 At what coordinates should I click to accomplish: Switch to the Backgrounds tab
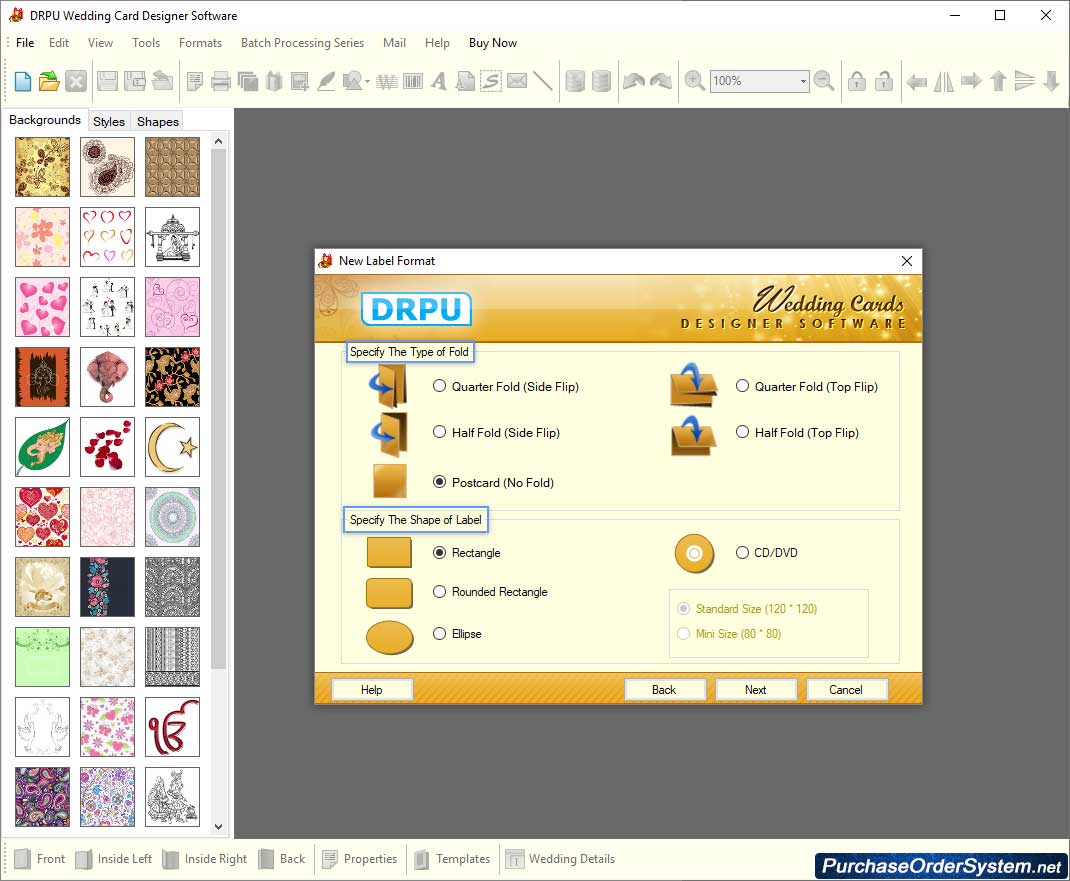pyautogui.click(x=45, y=119)
